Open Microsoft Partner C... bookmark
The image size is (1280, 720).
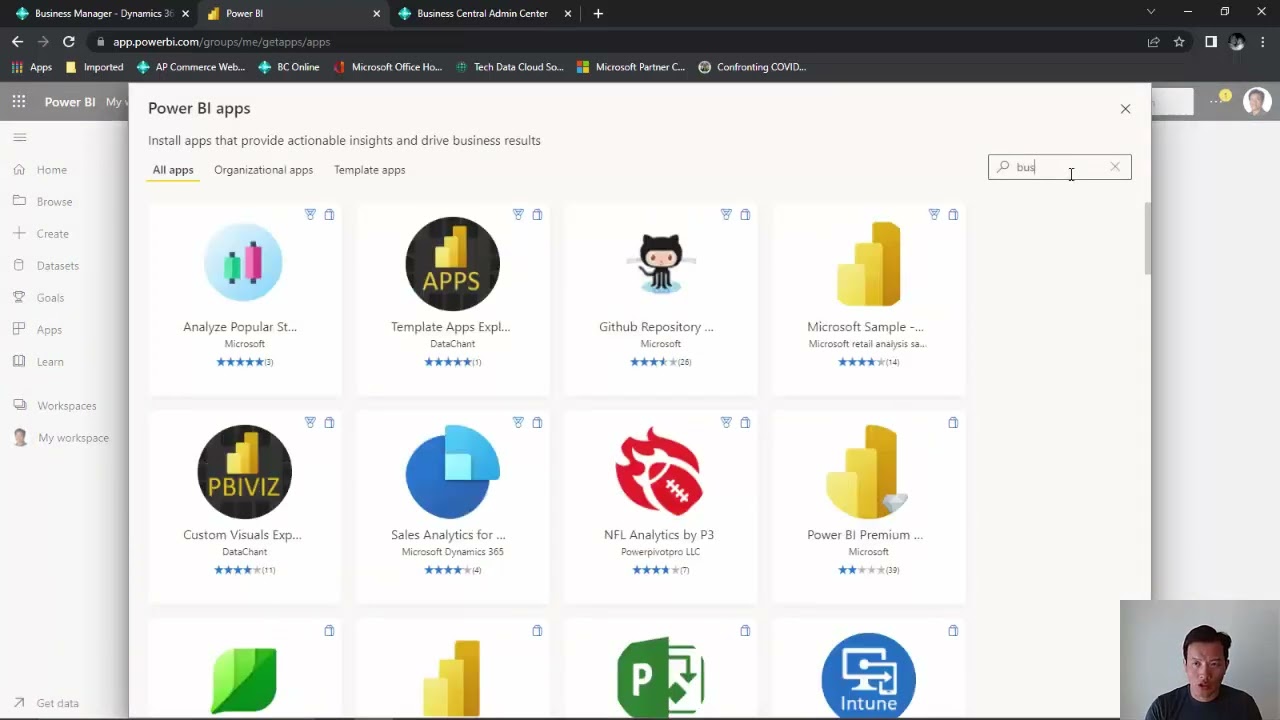(631, 67)
